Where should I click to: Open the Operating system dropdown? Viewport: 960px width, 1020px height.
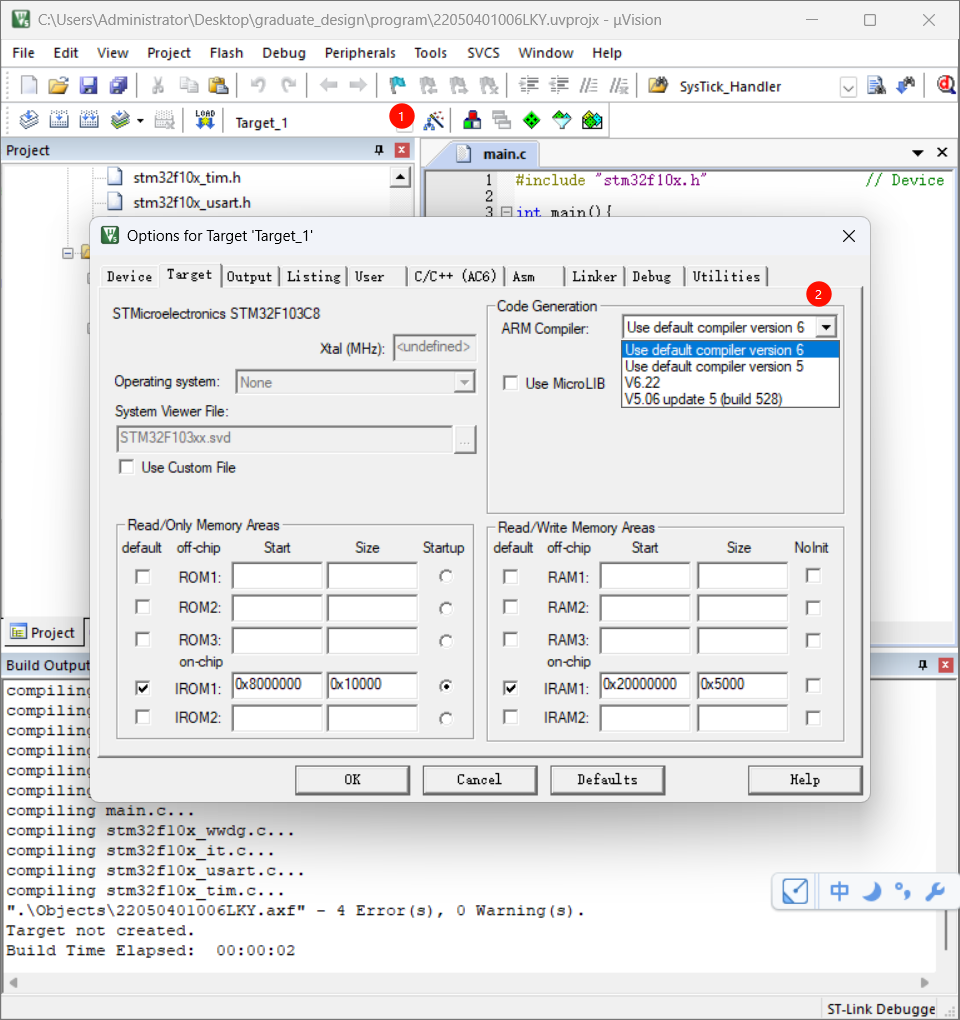464,382
